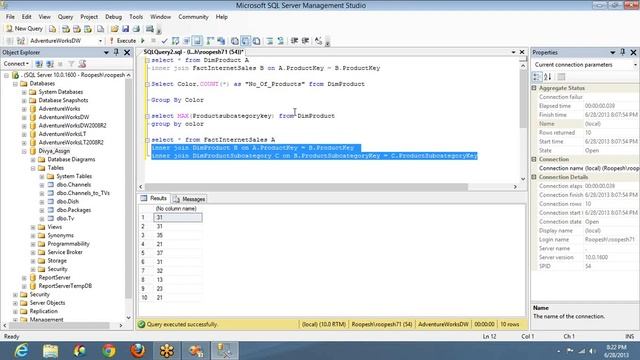Select the SQLQuery2.sql document tab
The width and height of the screenshot is (640, 360).
[x=193, y=52]
